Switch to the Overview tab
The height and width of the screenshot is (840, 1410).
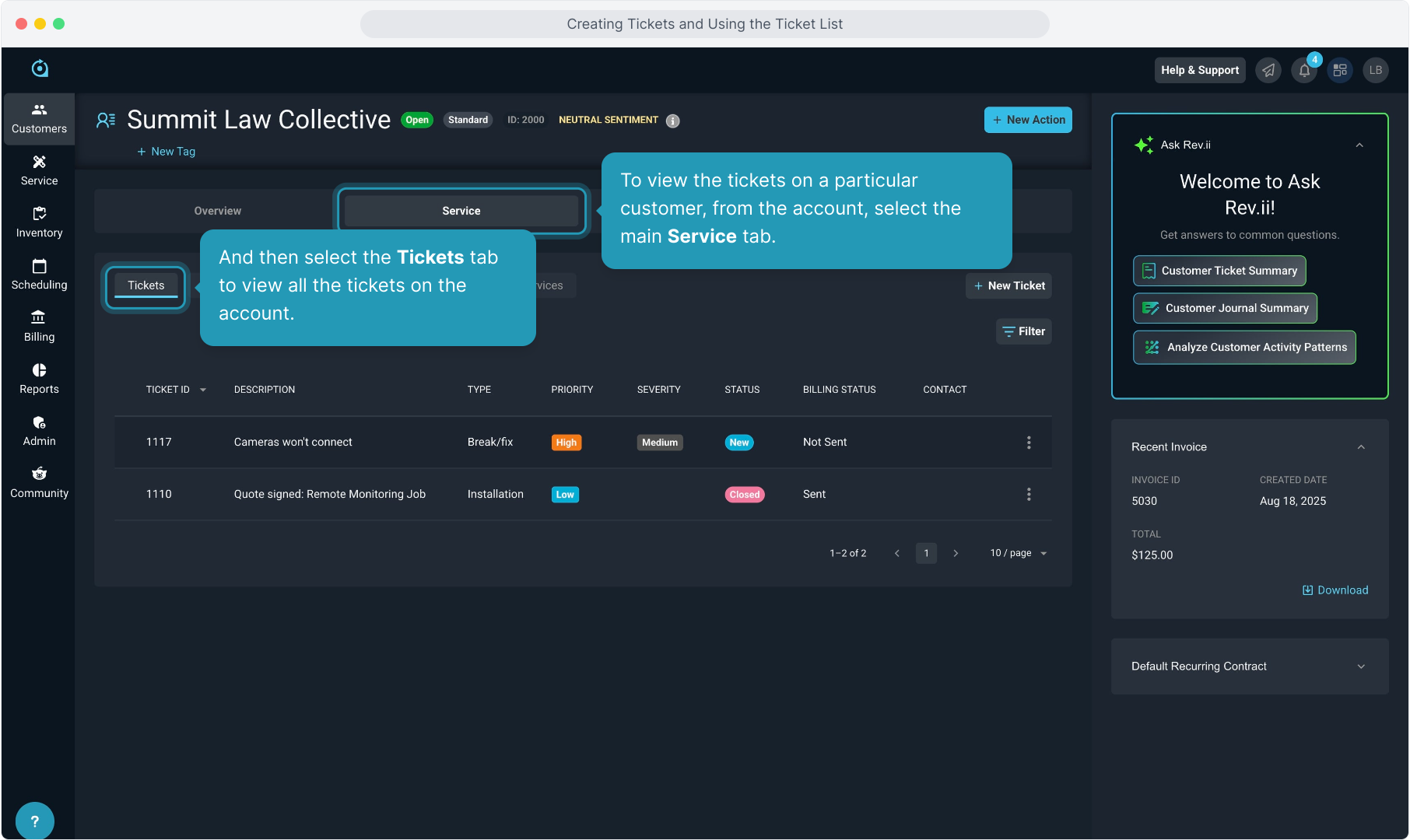tap(217, 211)
